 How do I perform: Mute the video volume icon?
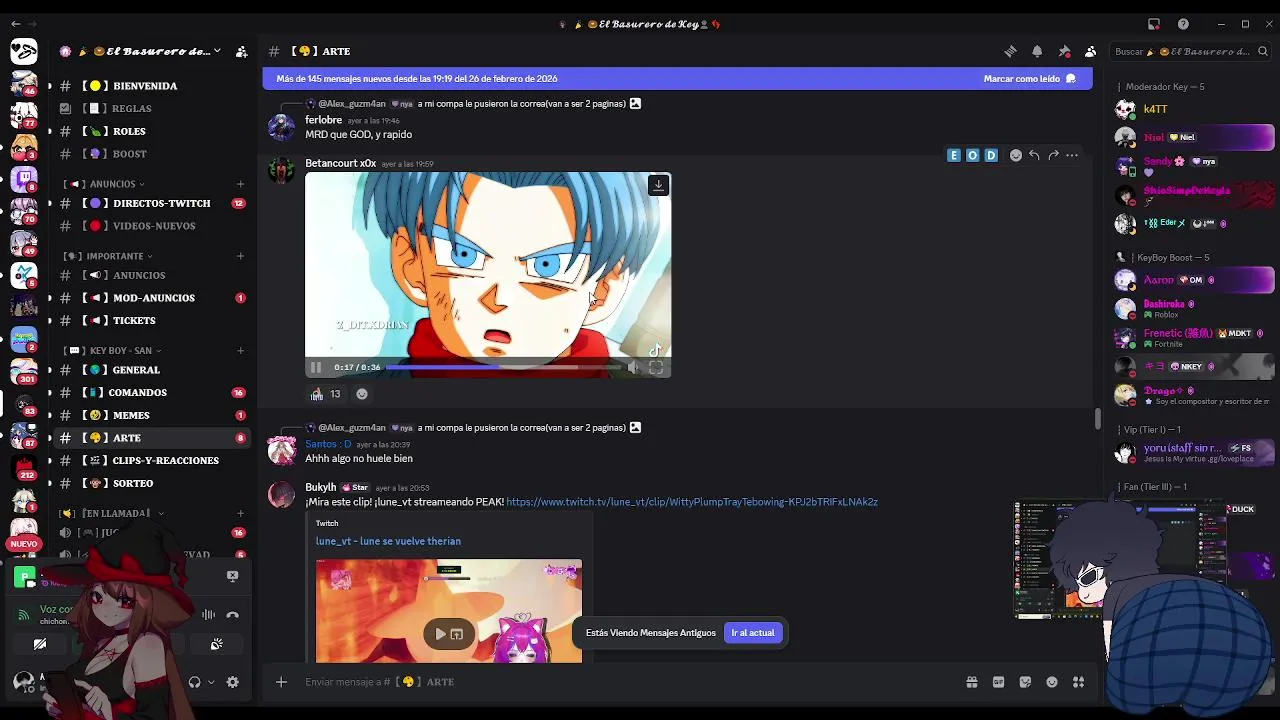point(633,367)
